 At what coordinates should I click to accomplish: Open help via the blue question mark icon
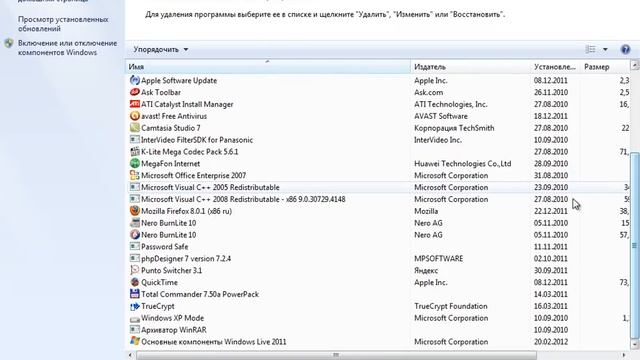coord(625,49)
